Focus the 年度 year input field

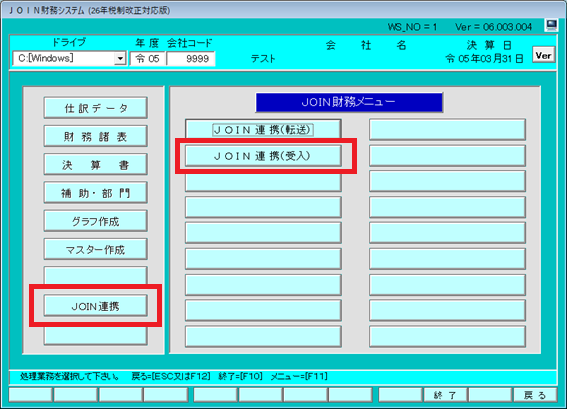[148, 59]
